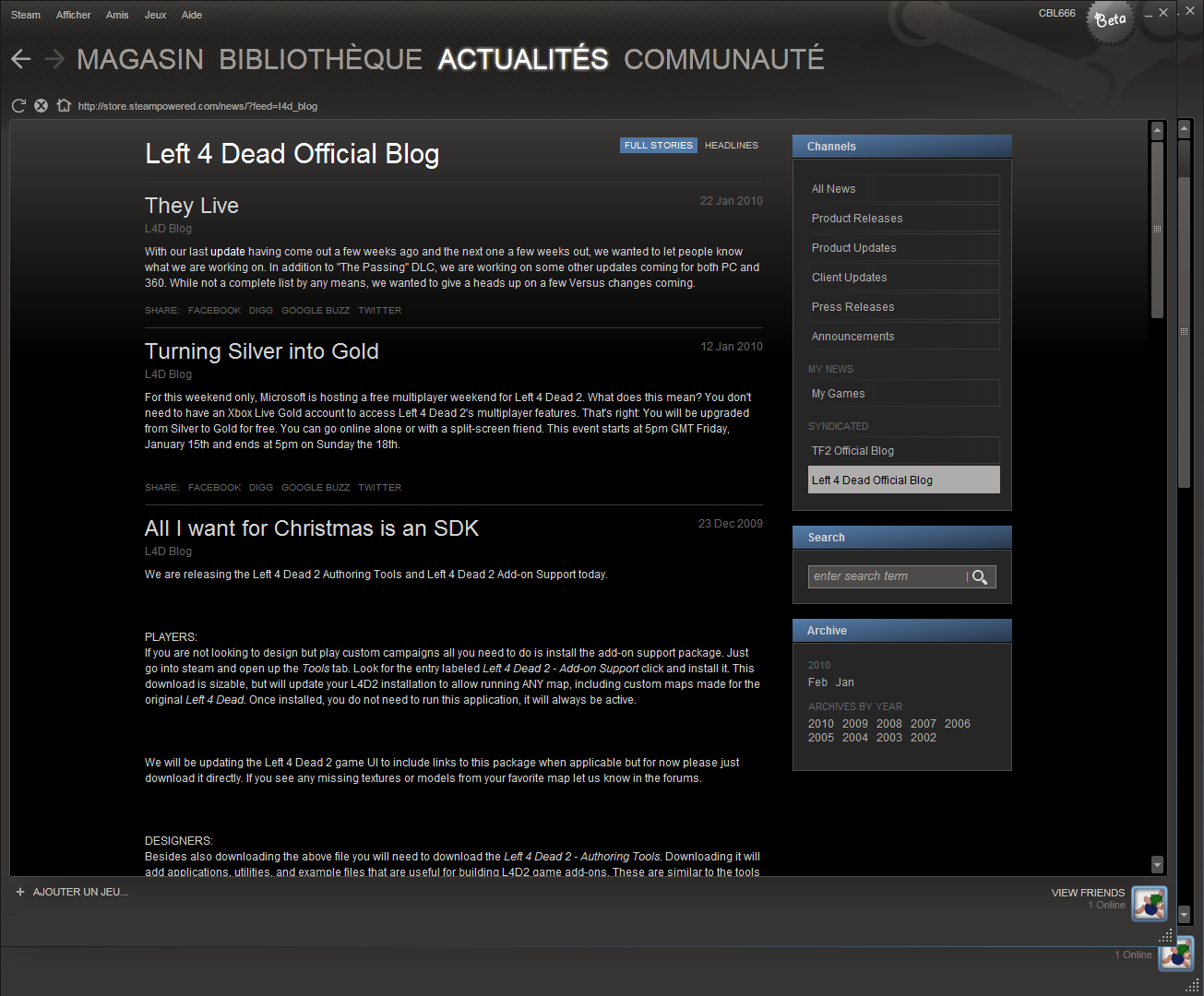Click the update link in They Live

tap(228, 252)
